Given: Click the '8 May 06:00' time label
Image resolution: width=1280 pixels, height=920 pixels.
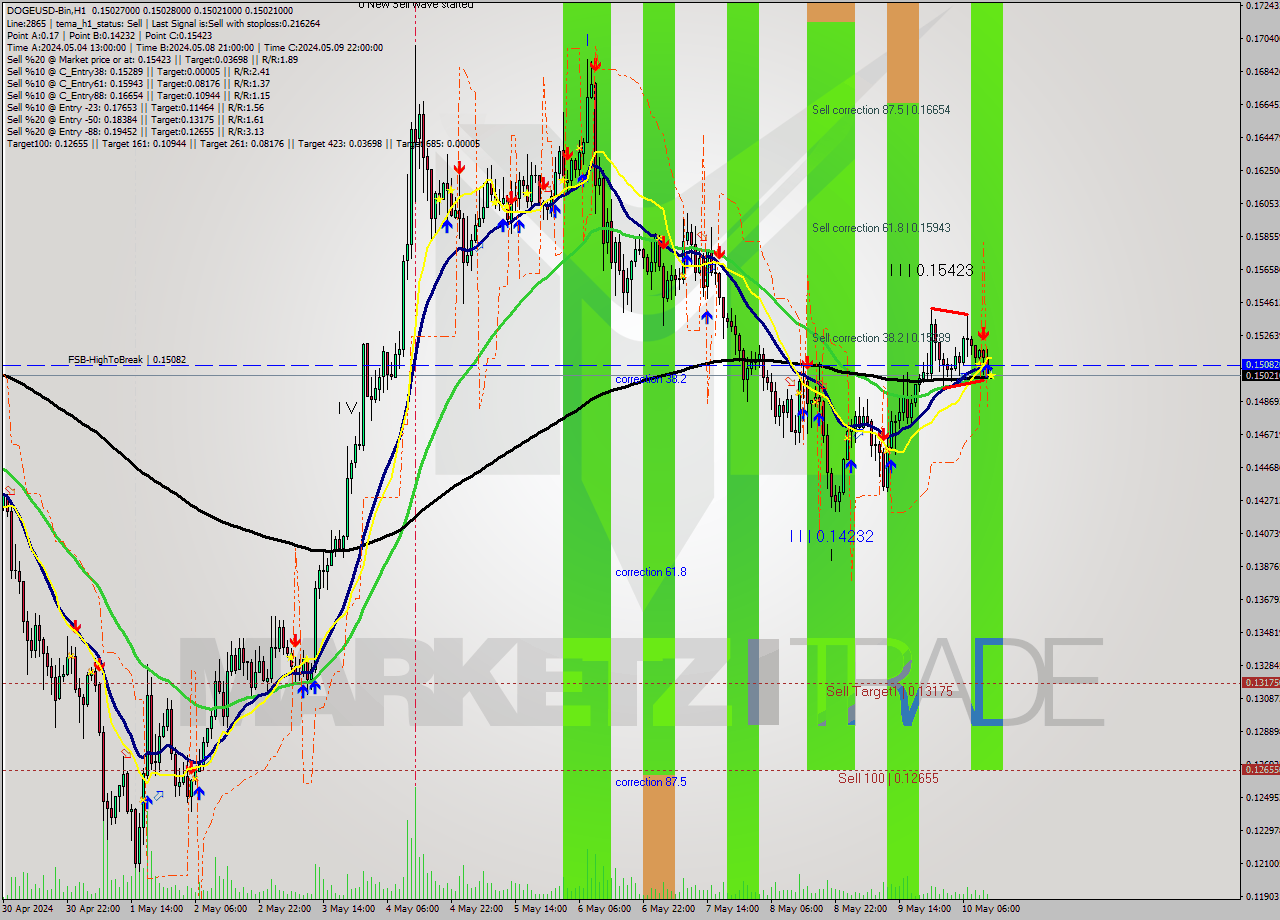Looking at the screenshot, I should point(797,909).
